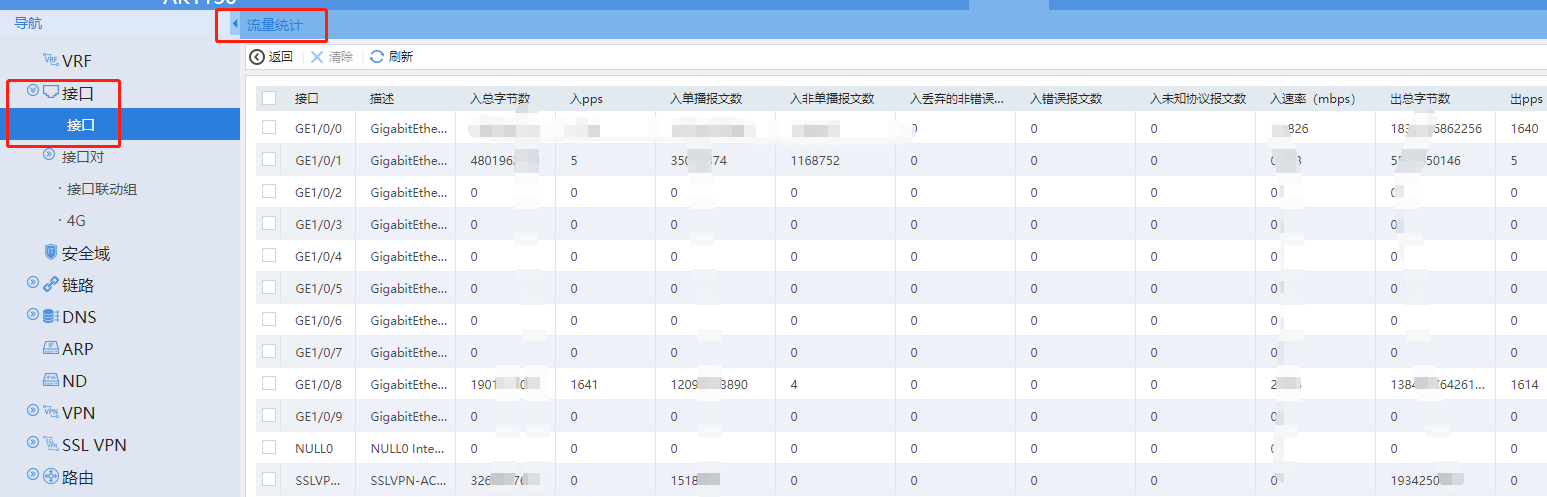
Task: Click the database icon beside DNS
Action: 51,317
